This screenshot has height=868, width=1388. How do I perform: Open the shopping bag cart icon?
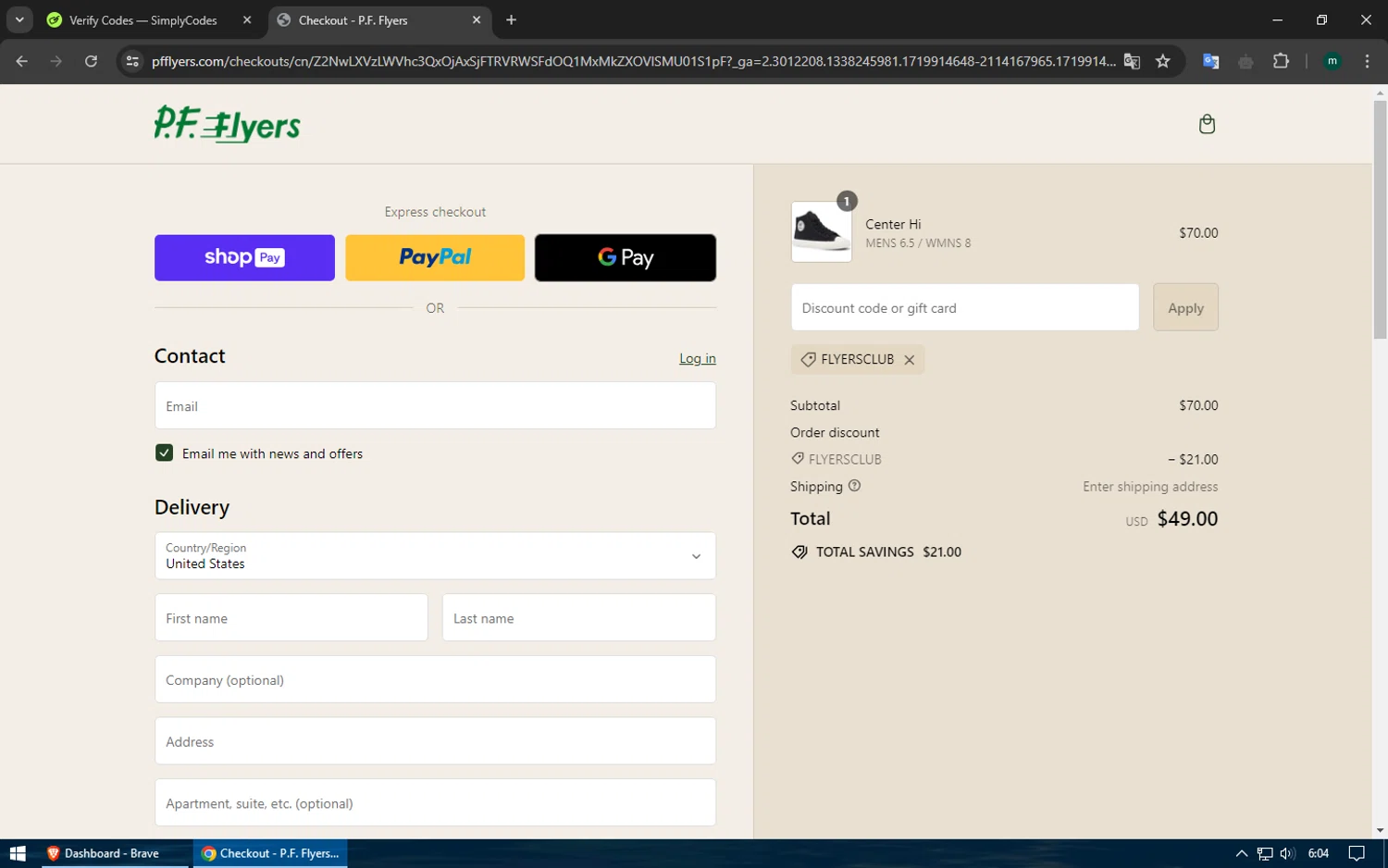(1207, 124)
